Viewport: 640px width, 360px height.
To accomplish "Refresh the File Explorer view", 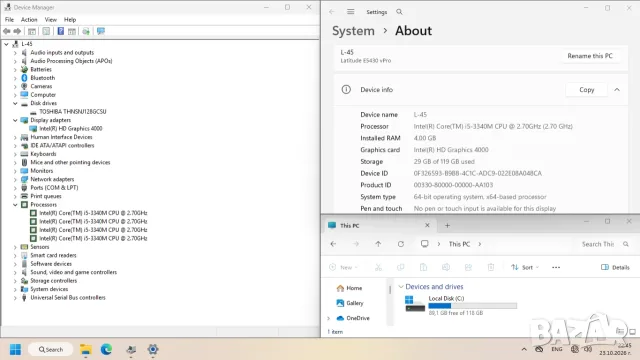I will click(x=401, y=244).
